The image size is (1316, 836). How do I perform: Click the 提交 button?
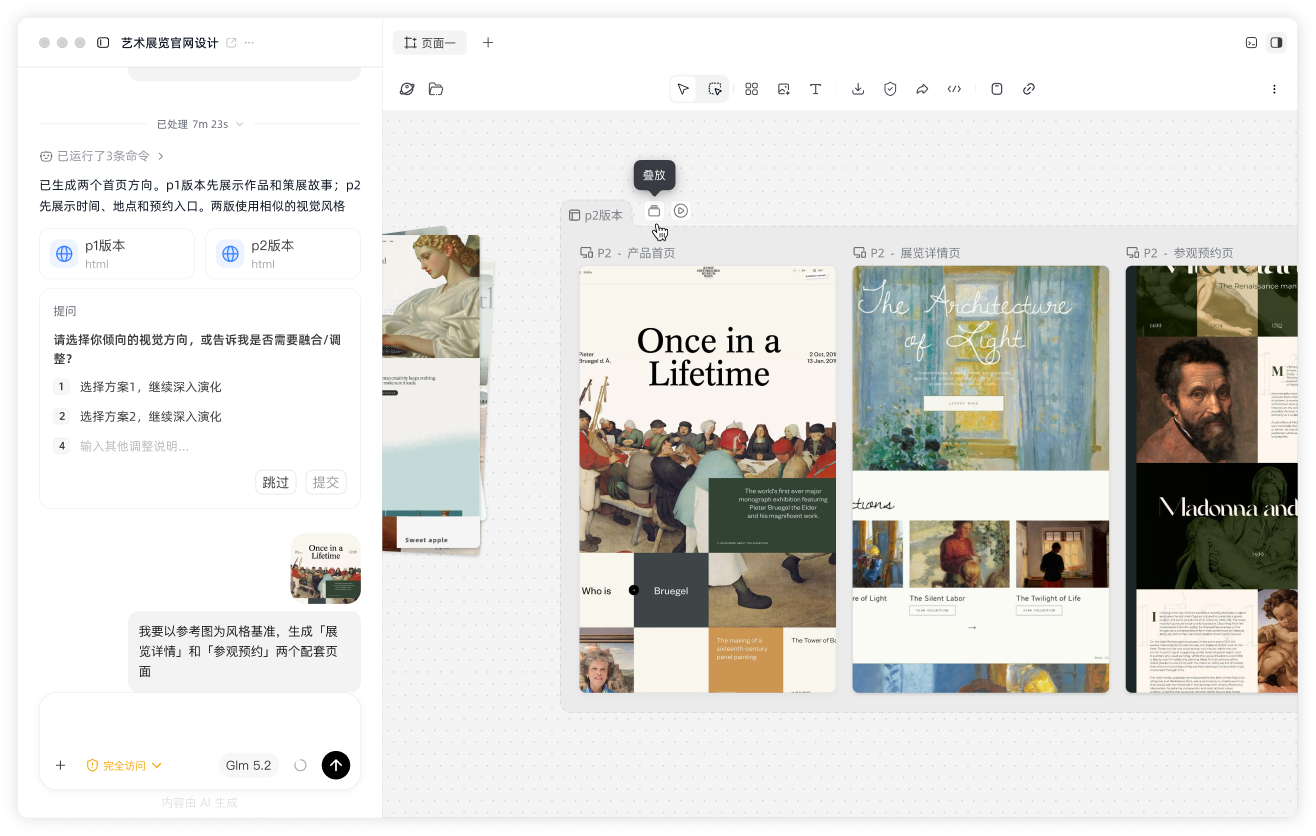(326, 482)
